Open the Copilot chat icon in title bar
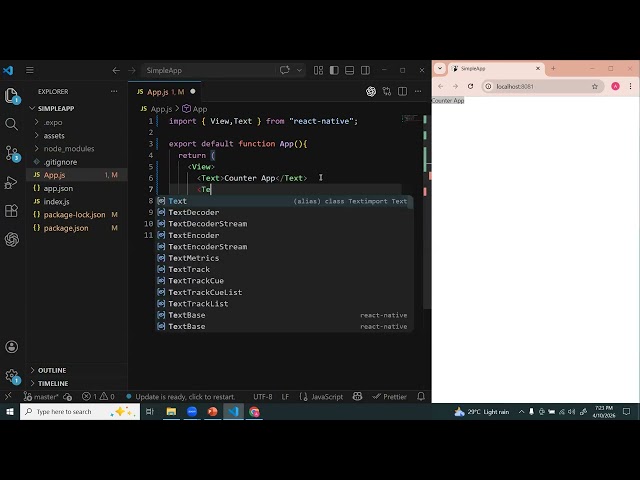This screenshot has height=480, width=640. [x=285, y=70]
